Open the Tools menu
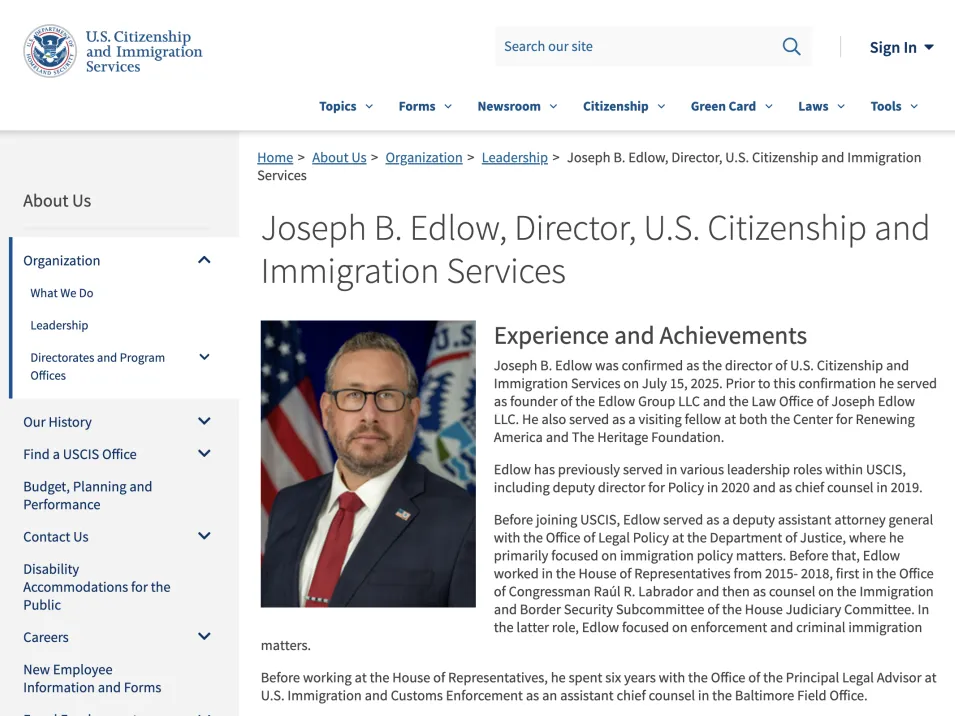Screen dimensions: 955x716 (x=894, y=107)
